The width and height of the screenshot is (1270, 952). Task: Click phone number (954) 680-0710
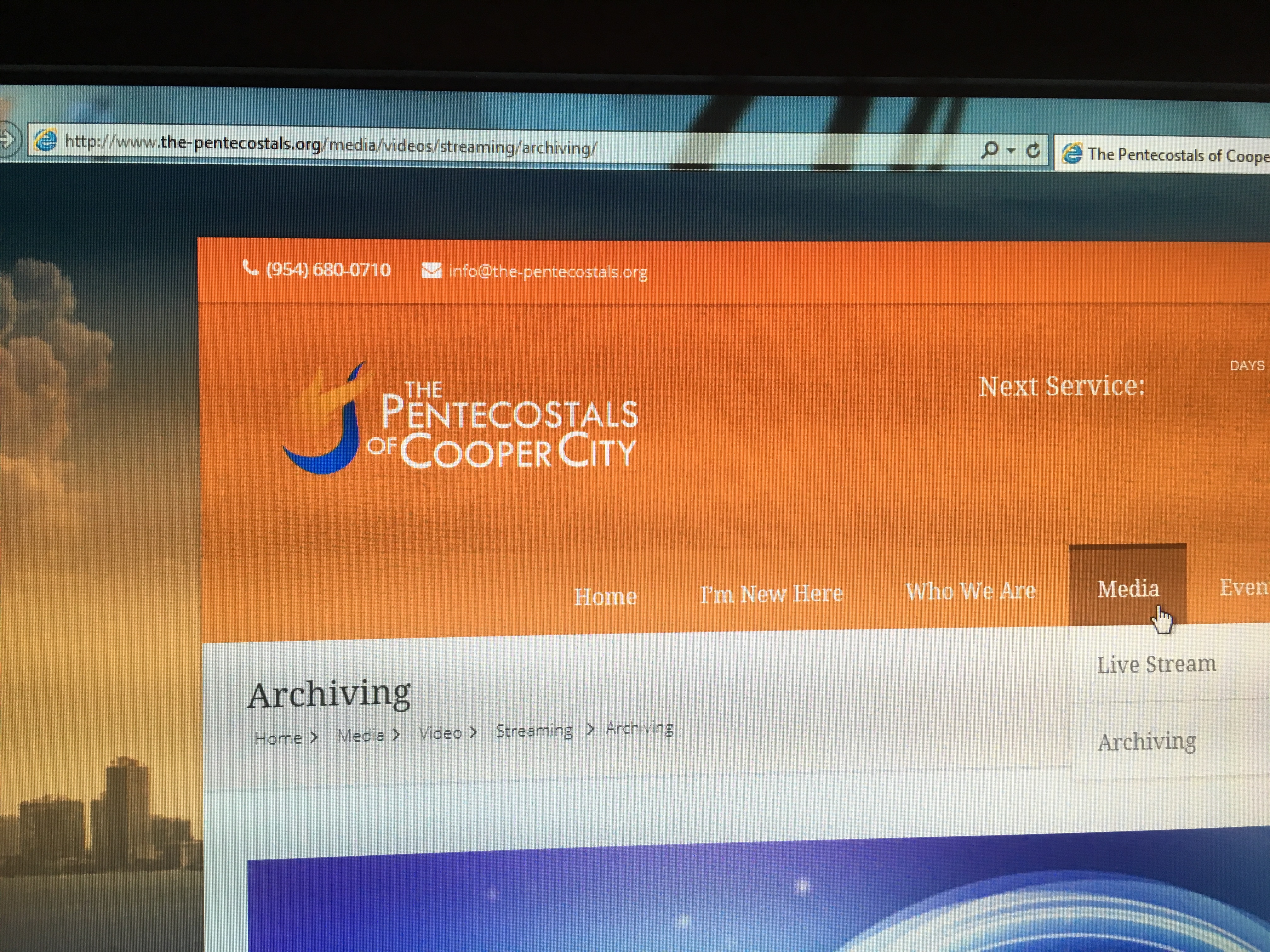(328, 269)
